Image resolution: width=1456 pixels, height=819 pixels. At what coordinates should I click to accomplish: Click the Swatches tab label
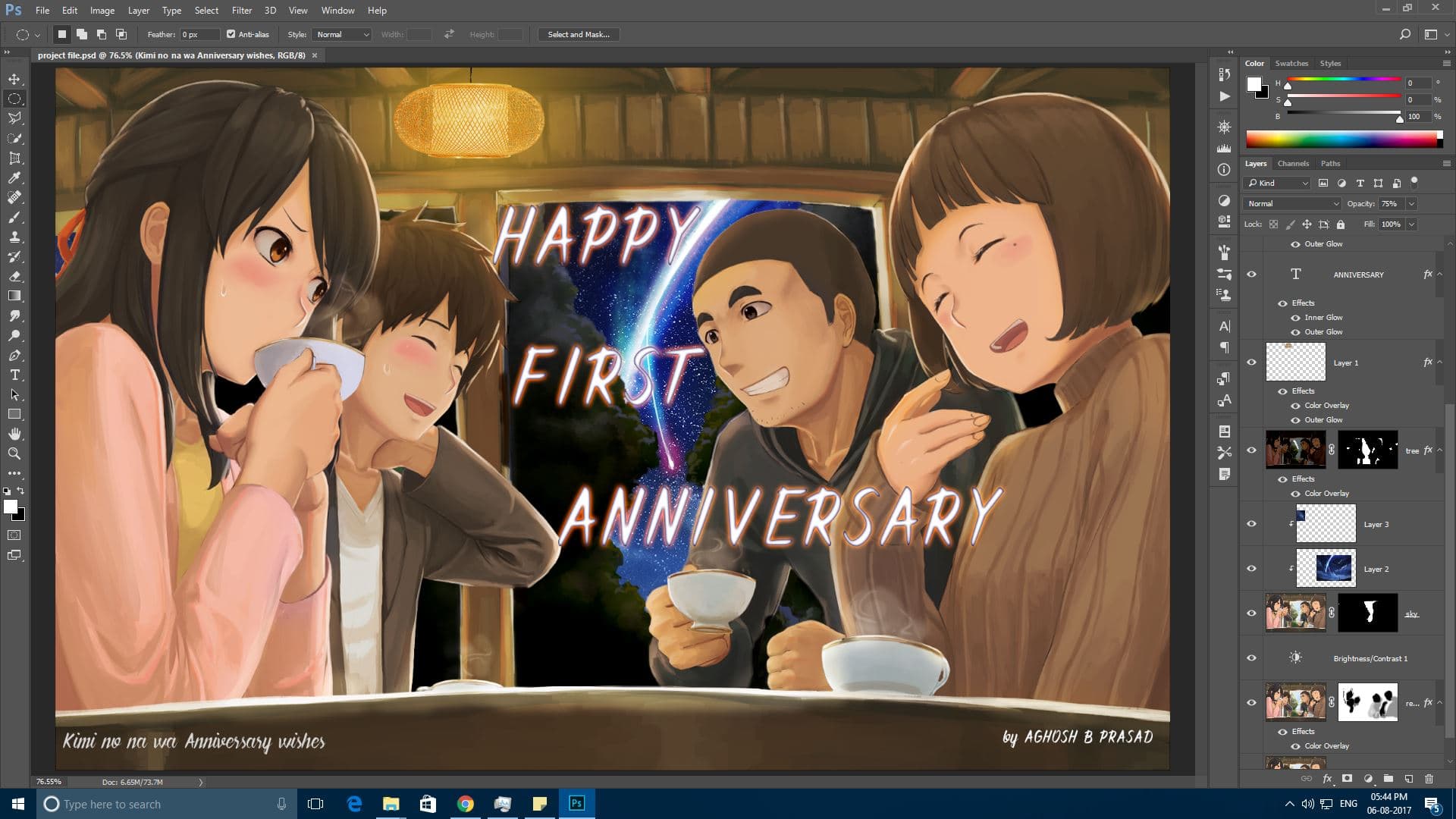(x=1291, y=63)
